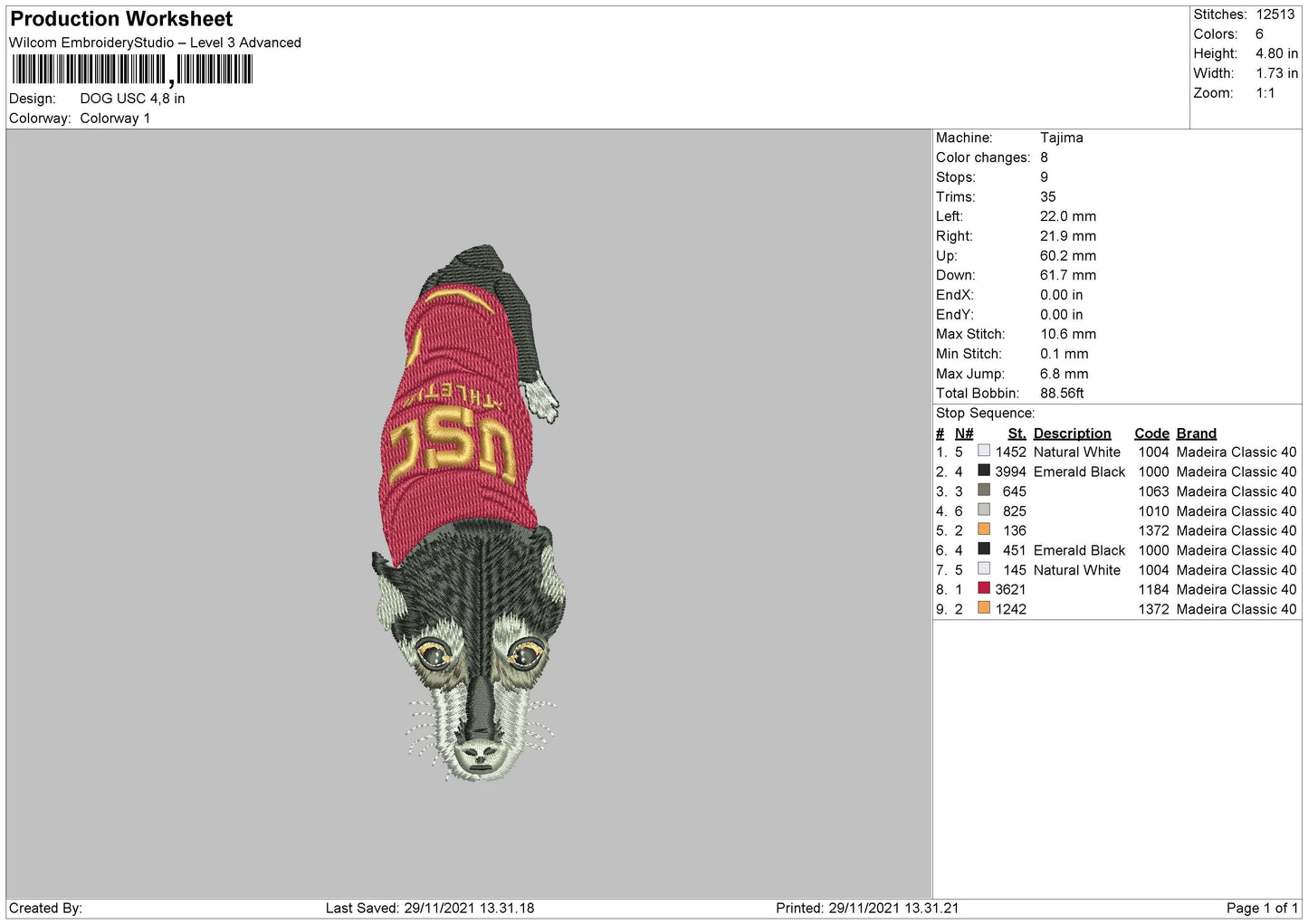This screenshot has height=924, width=1308.
Task: Click the Max Stitch value '10.6 mm'
Action: pos(1067,334)
